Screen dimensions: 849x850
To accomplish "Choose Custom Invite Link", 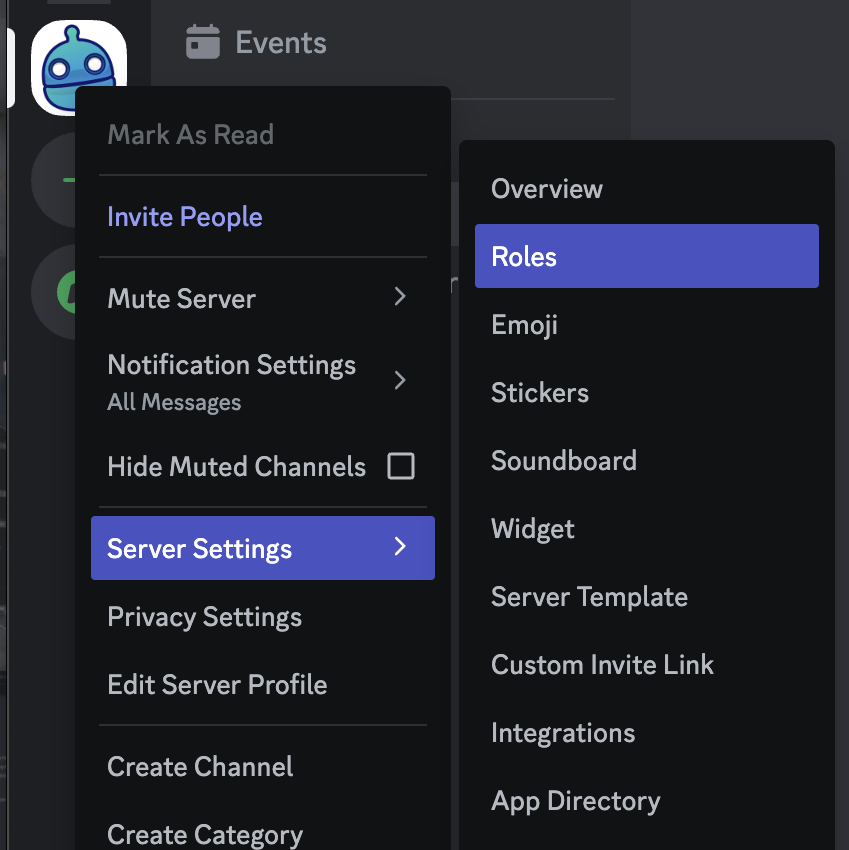I will 647,665.
